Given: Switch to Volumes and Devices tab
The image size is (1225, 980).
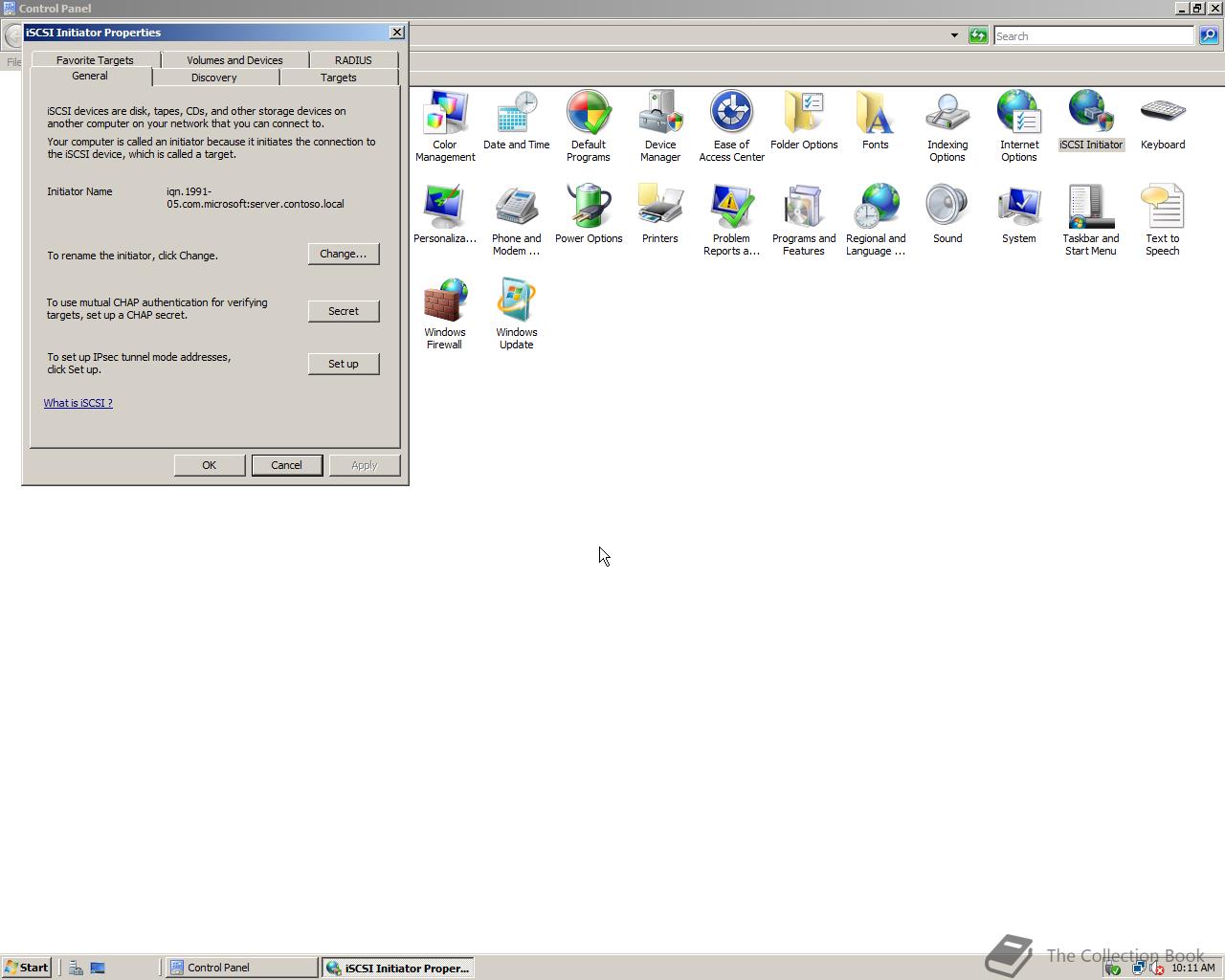Looking at the screenshot, I should coord(234,59).
